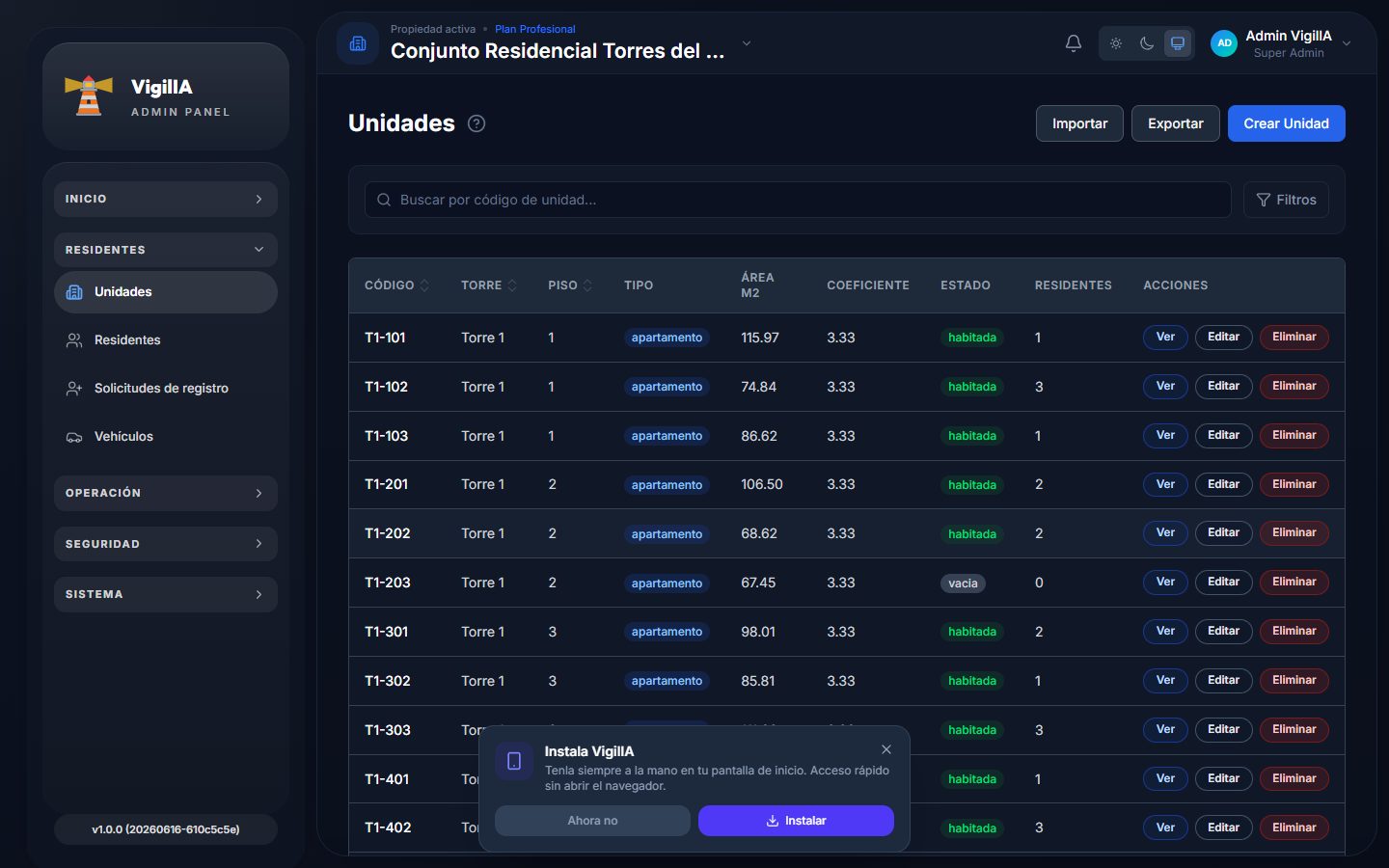Focus the unit code search field
The image size is (1389, 868).
pyautogui.click(x=798, y=200)
